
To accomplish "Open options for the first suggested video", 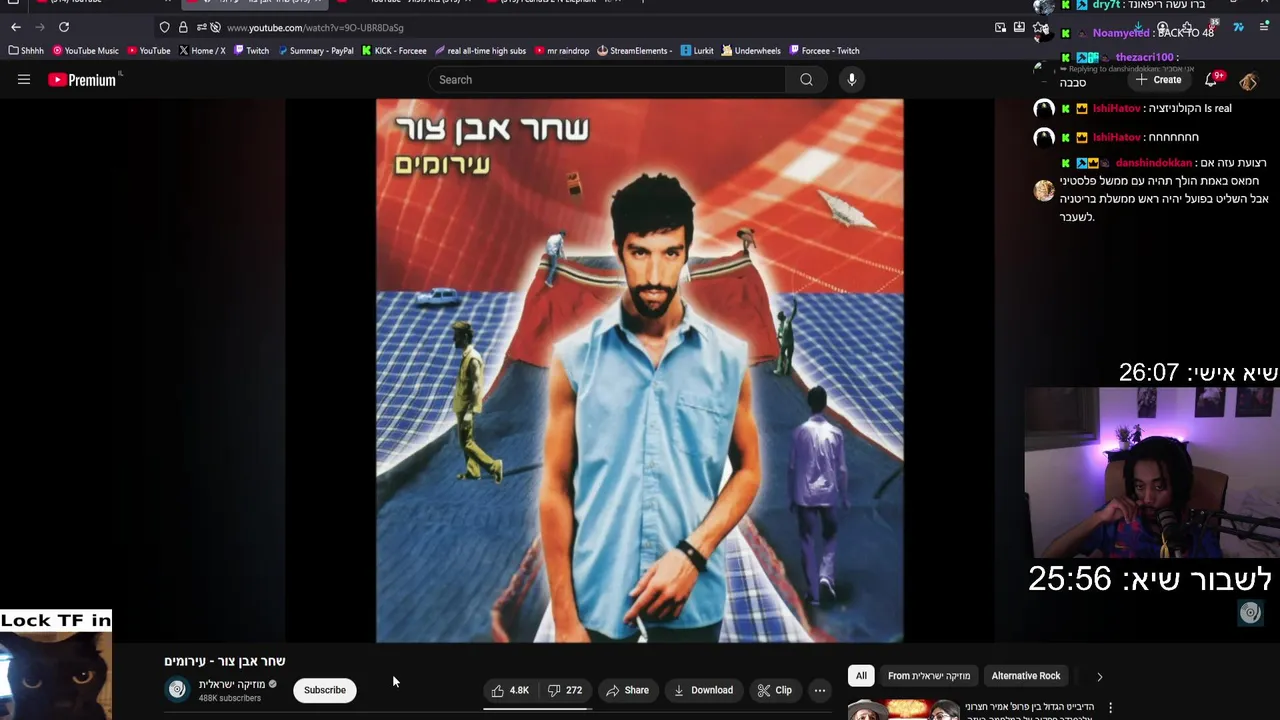I will point(1110,708).
